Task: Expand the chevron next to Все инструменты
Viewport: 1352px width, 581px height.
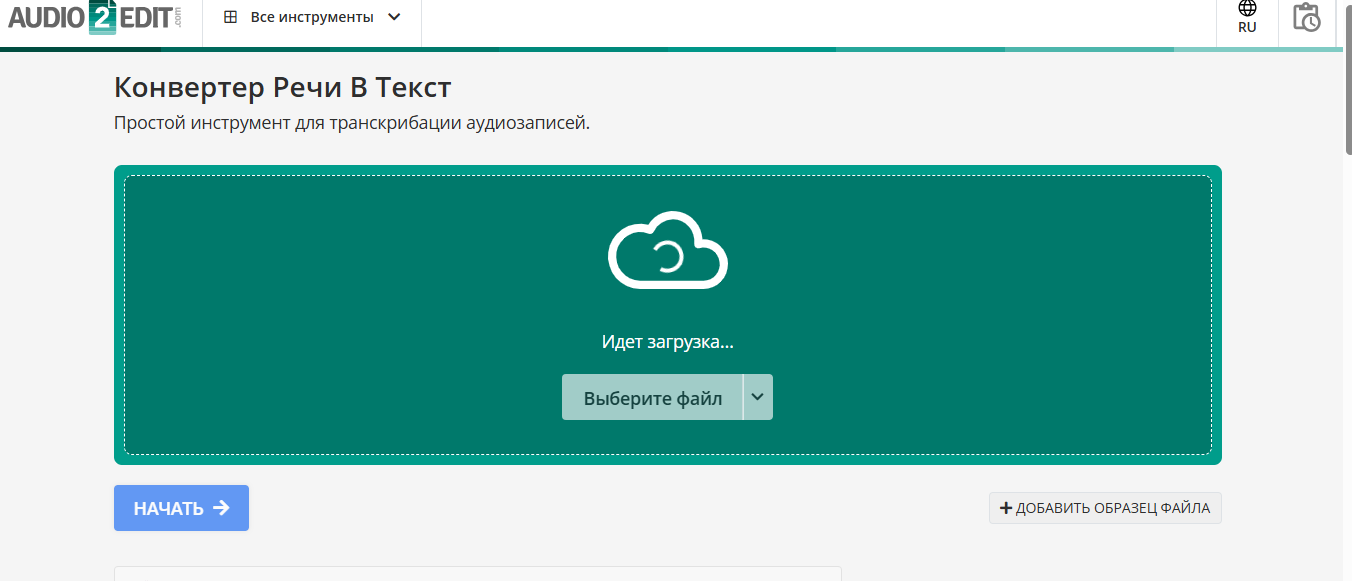Action: tap(394, 17)
